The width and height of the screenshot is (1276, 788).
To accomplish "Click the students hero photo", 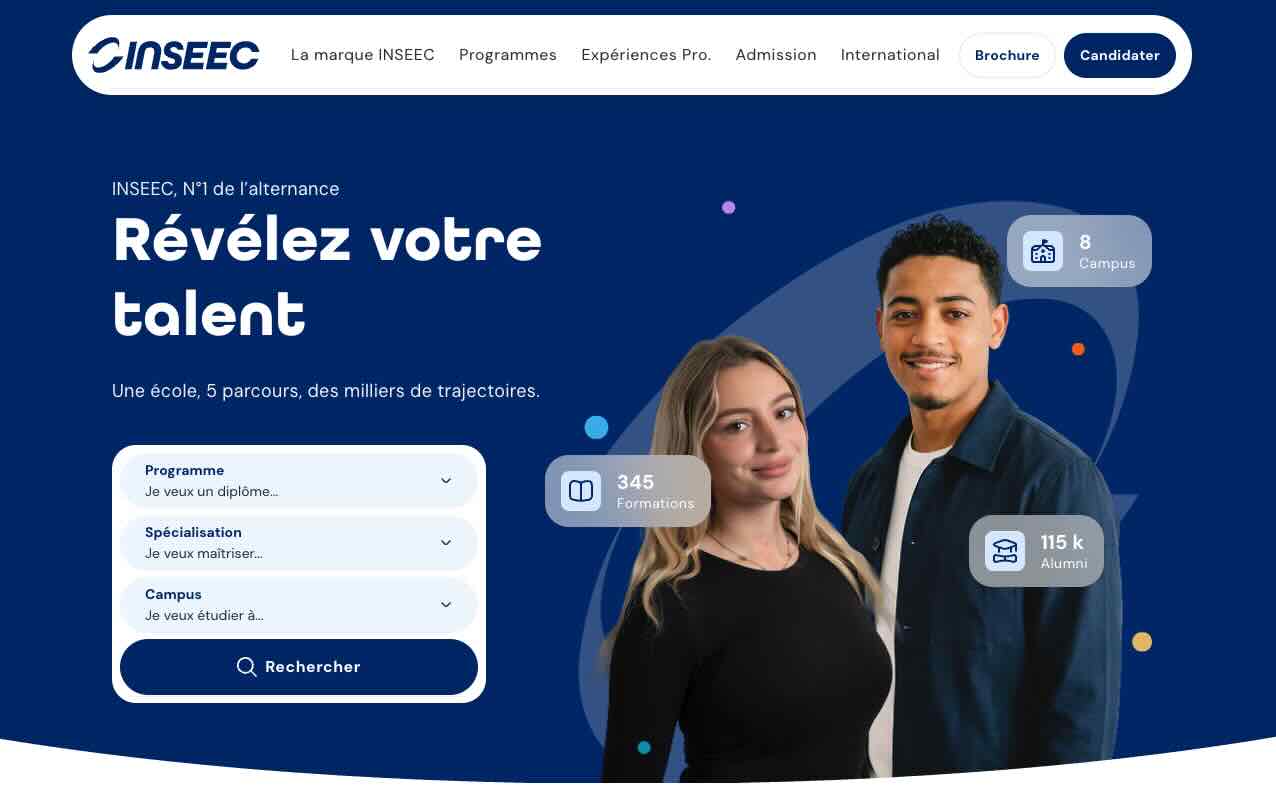I will point(860,500).
